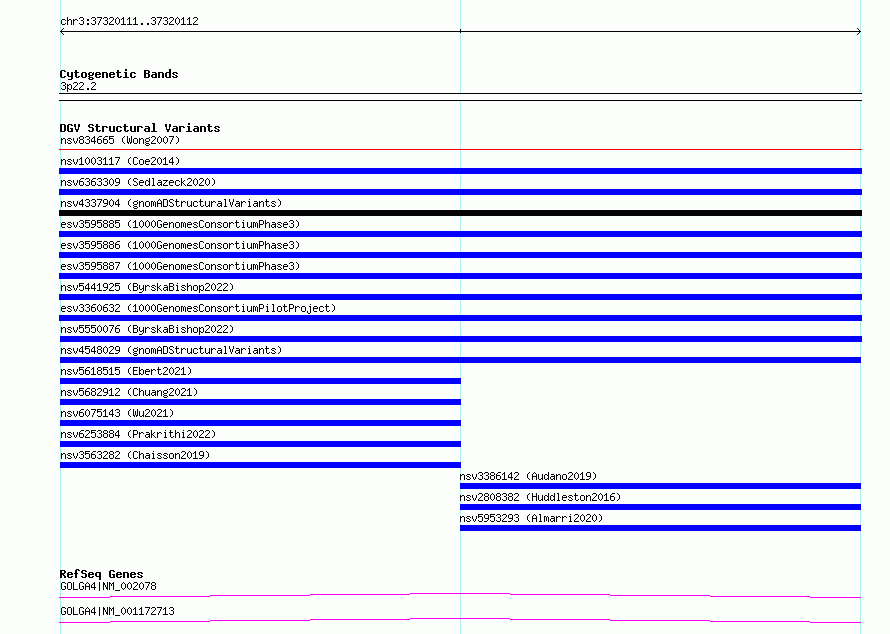Image resolution: width=890 pixels, height=634 pixels.
Task: Open variant nsv4548029 (gnomADStructuralVariants)
Action: (x=171, y=350)
